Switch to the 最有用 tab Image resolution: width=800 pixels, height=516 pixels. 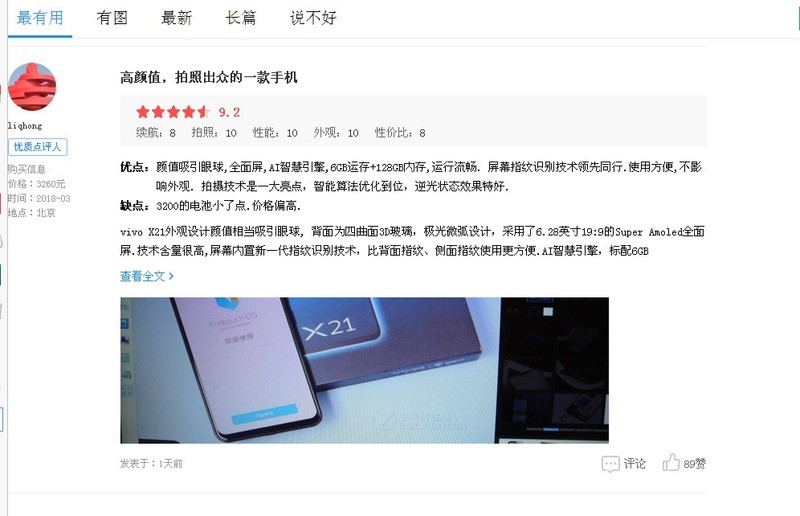40,18
